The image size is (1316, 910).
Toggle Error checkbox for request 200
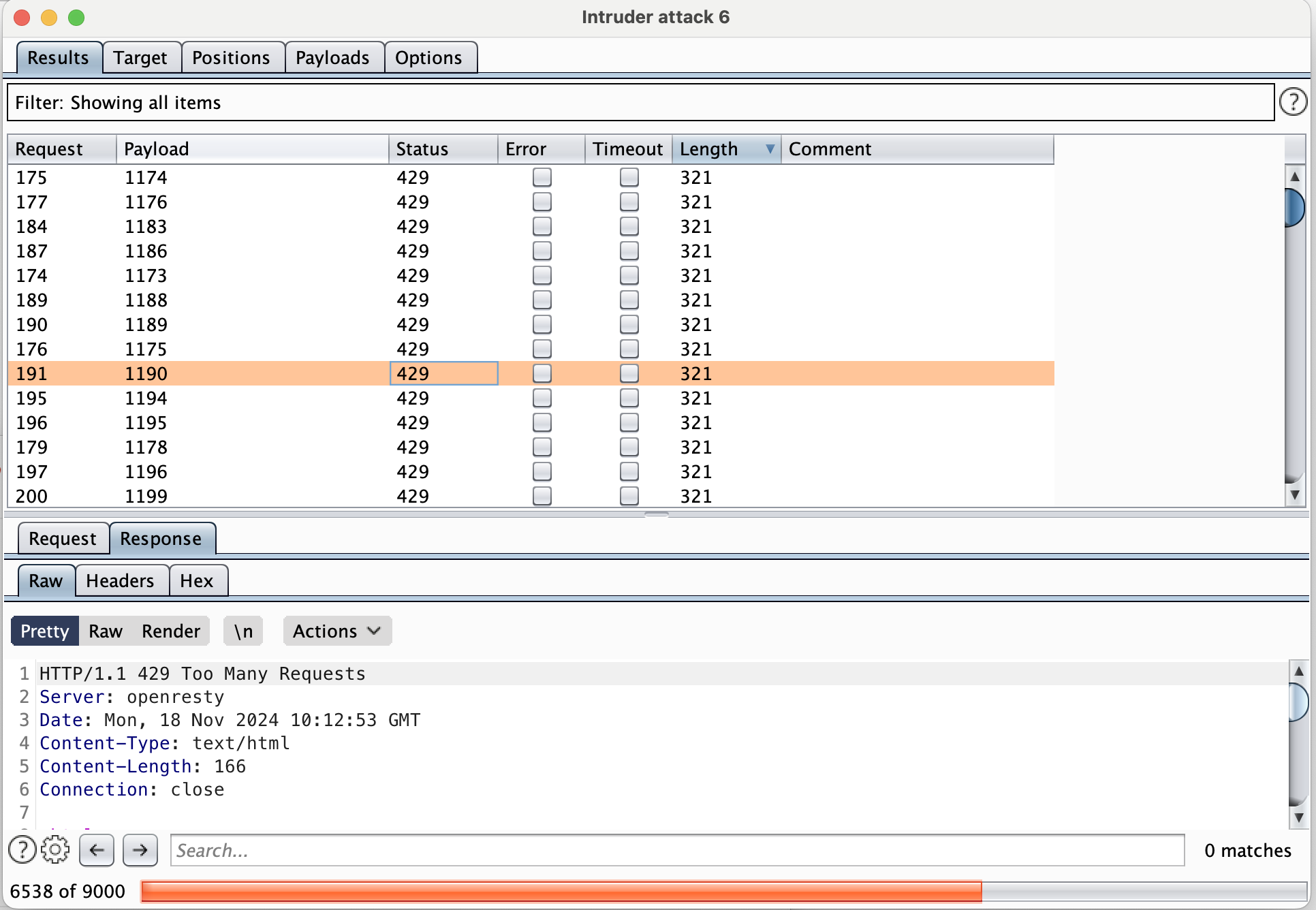coord(542,496)
